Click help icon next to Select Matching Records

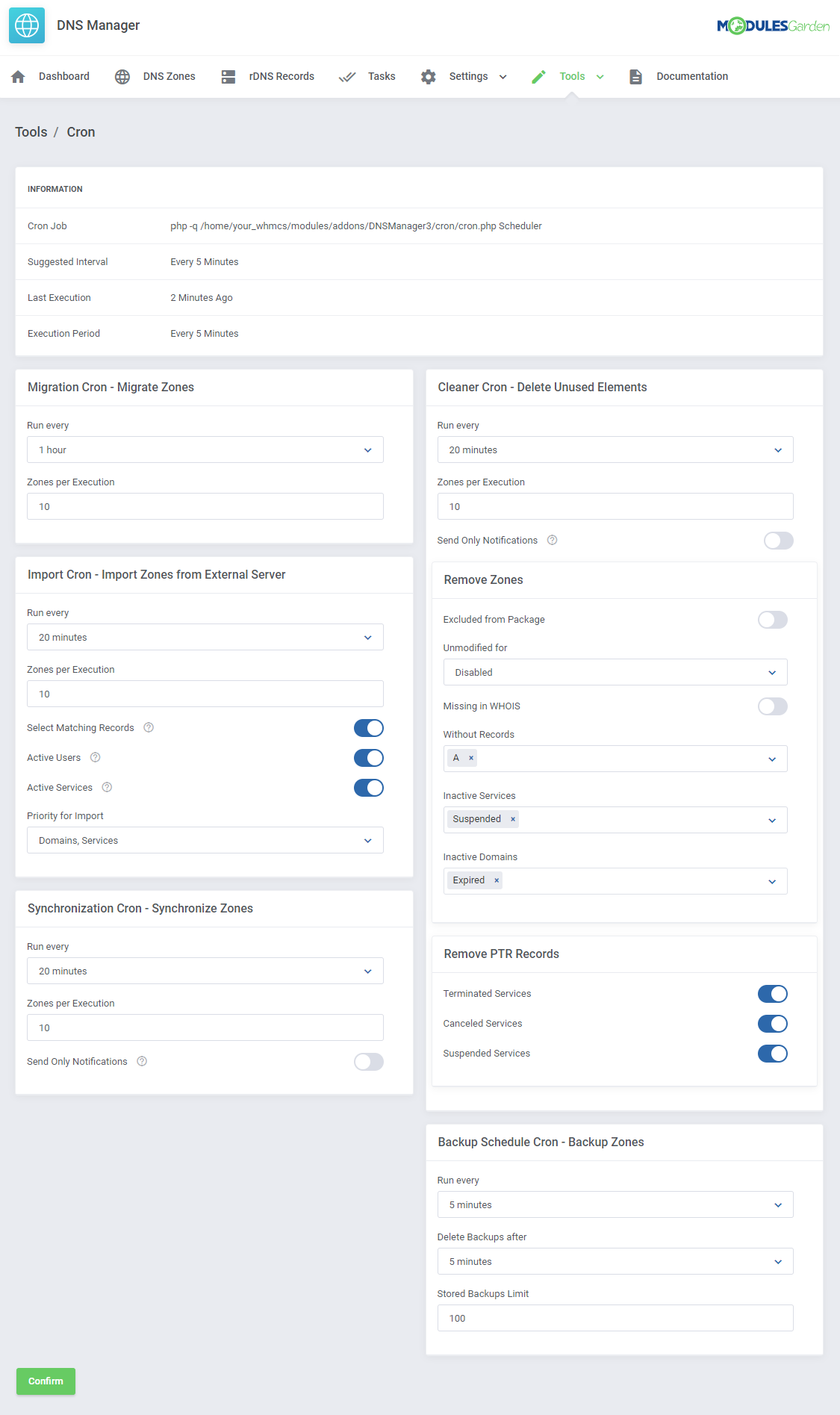[x=149, y=727]
